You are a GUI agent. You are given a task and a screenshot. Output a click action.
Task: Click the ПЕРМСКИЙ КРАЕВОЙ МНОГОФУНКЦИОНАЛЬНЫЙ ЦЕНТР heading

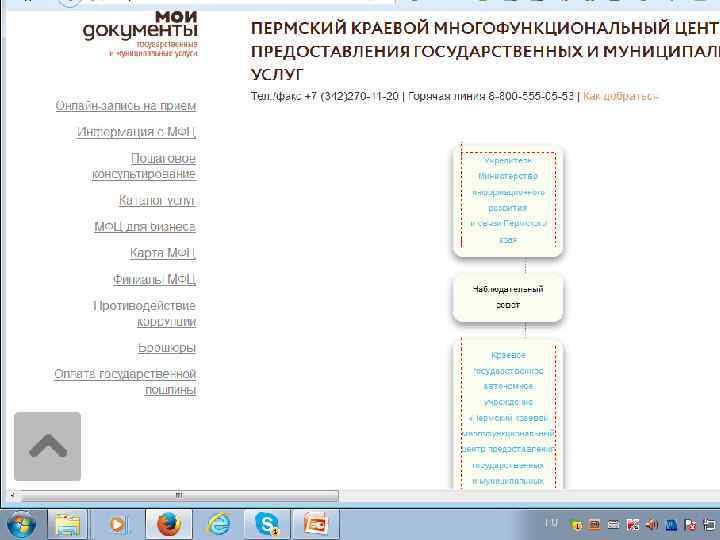(485, 51)
